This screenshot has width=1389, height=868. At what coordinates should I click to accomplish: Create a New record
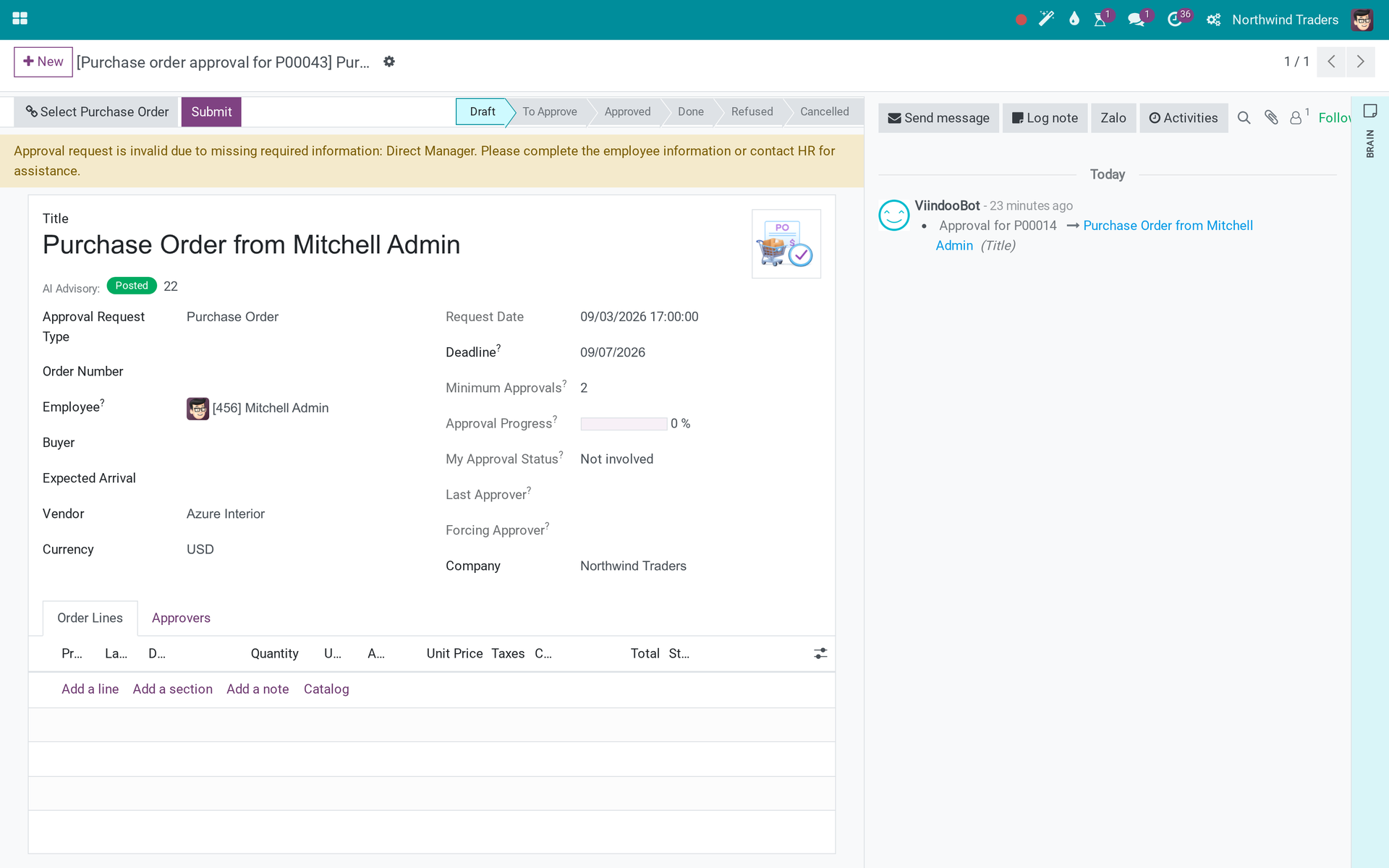43,61
